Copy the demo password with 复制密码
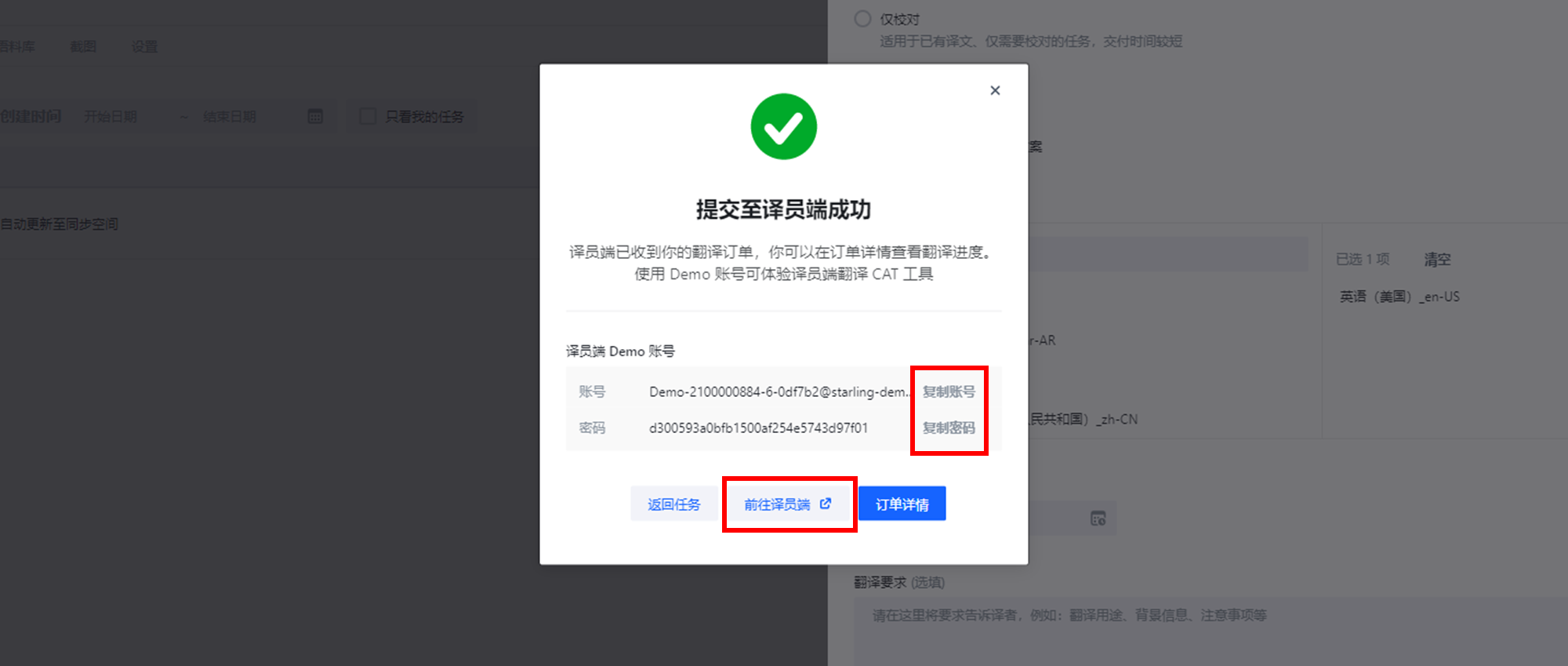 pos(949,428)
